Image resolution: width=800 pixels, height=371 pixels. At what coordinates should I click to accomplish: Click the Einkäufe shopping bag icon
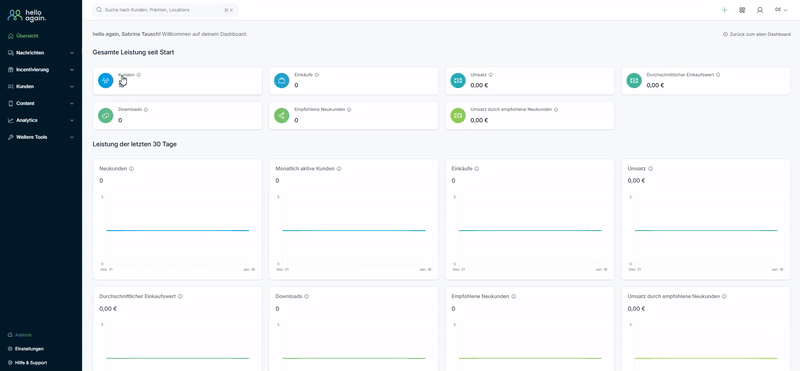pos(282,81)
